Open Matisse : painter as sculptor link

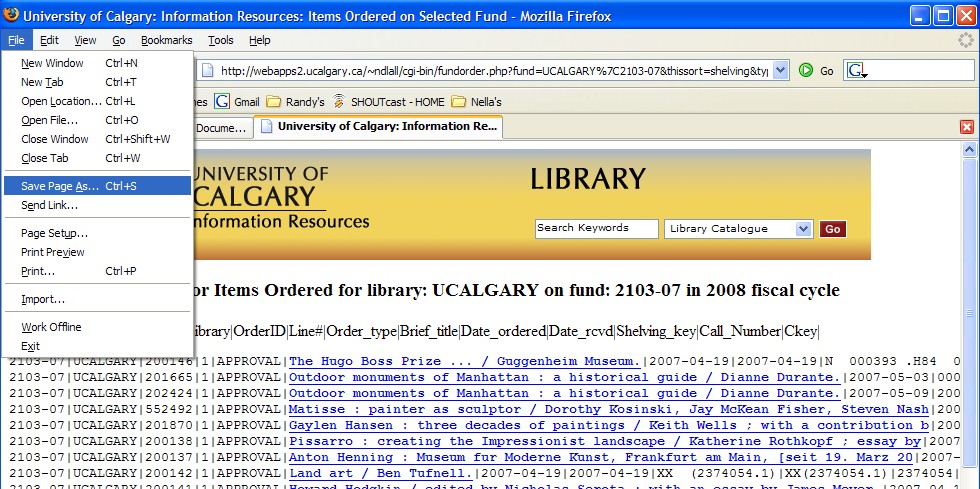tap(609, 410)
